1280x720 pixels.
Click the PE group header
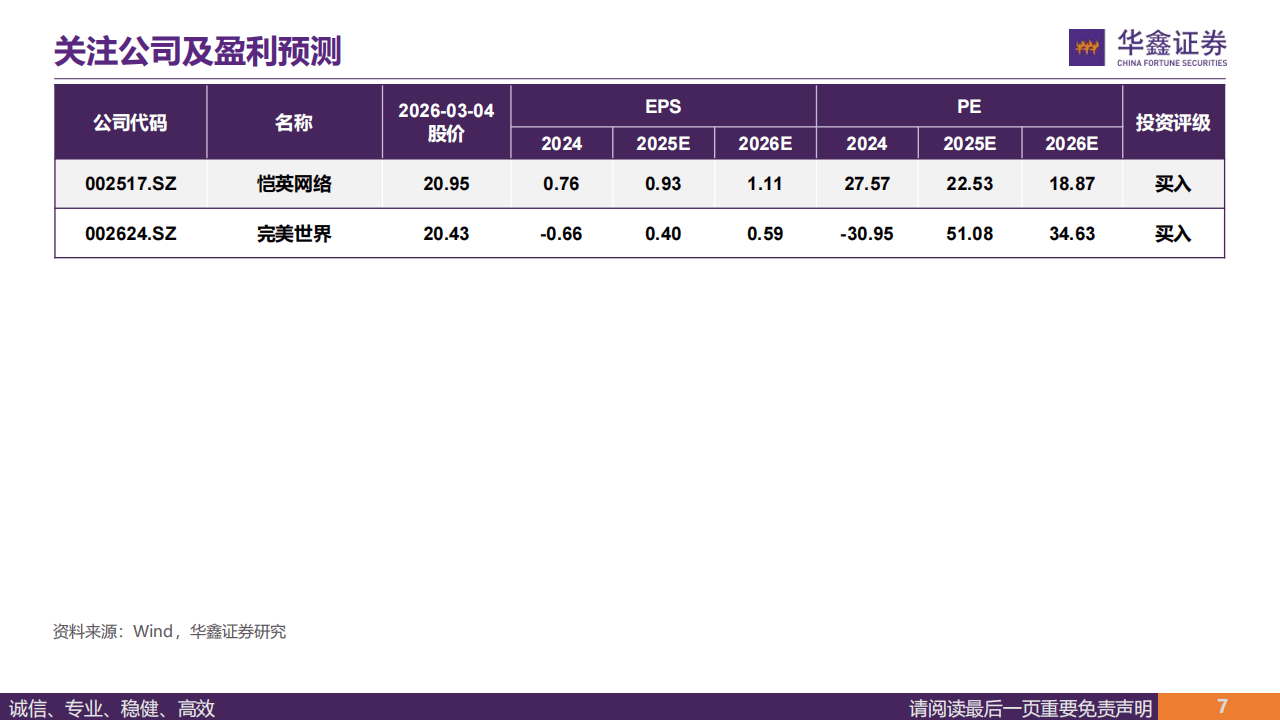pos(969,106)
